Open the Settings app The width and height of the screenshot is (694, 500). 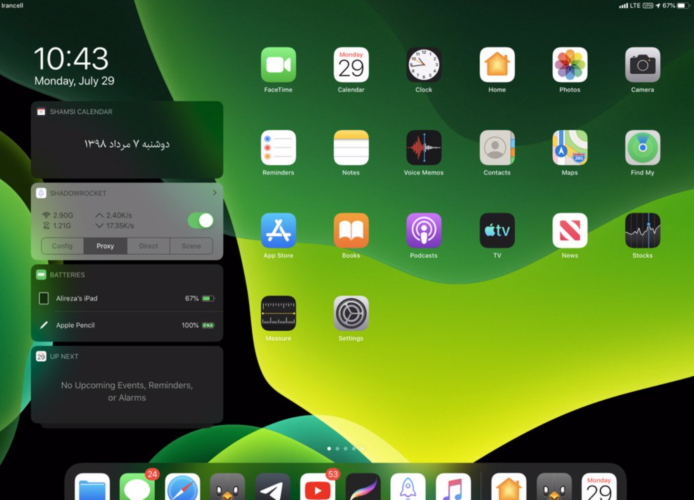pos(351,313)
